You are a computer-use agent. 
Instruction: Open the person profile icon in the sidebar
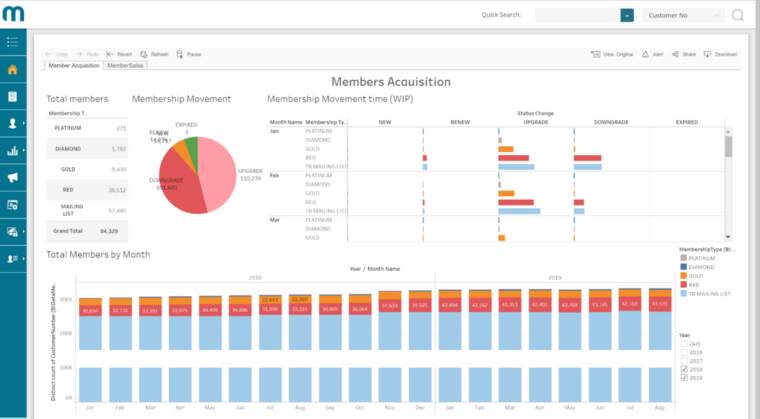click(13, 124)
